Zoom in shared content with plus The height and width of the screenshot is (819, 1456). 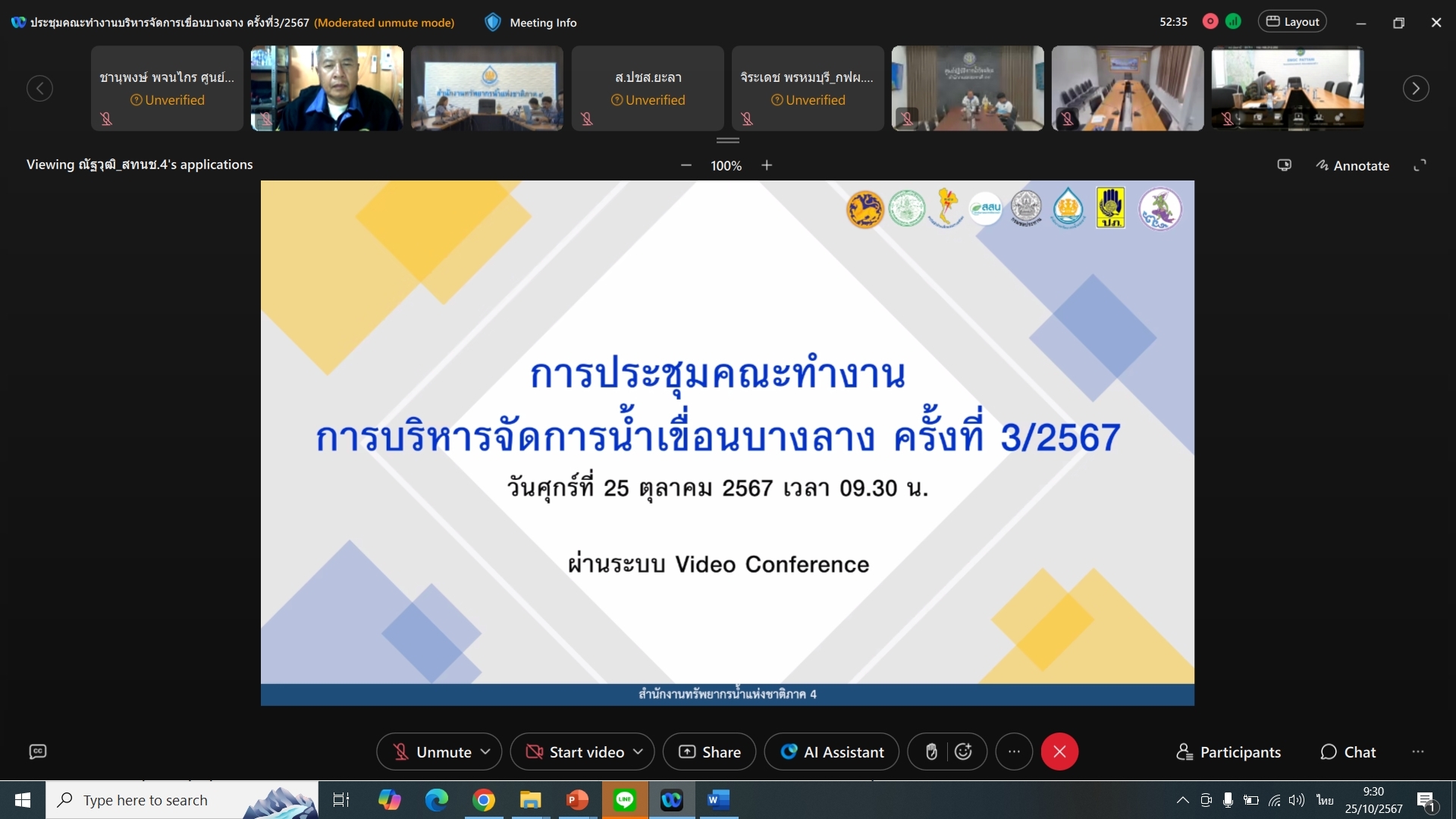coord(767,165)
